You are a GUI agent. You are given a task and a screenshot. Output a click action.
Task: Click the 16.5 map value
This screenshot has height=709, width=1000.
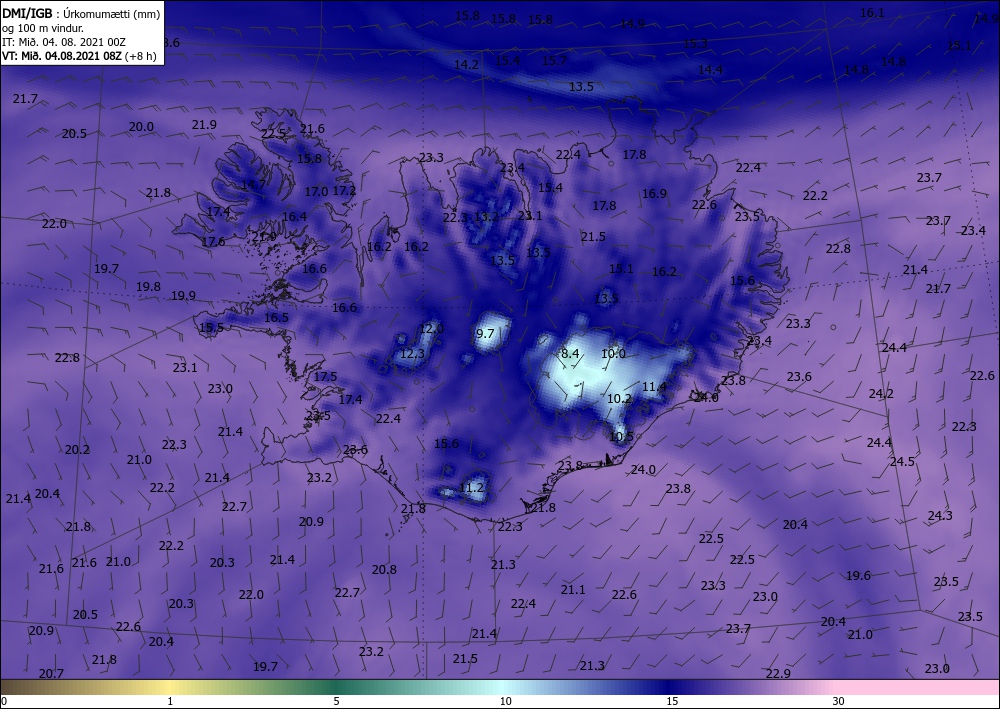(x=276, y=318)
